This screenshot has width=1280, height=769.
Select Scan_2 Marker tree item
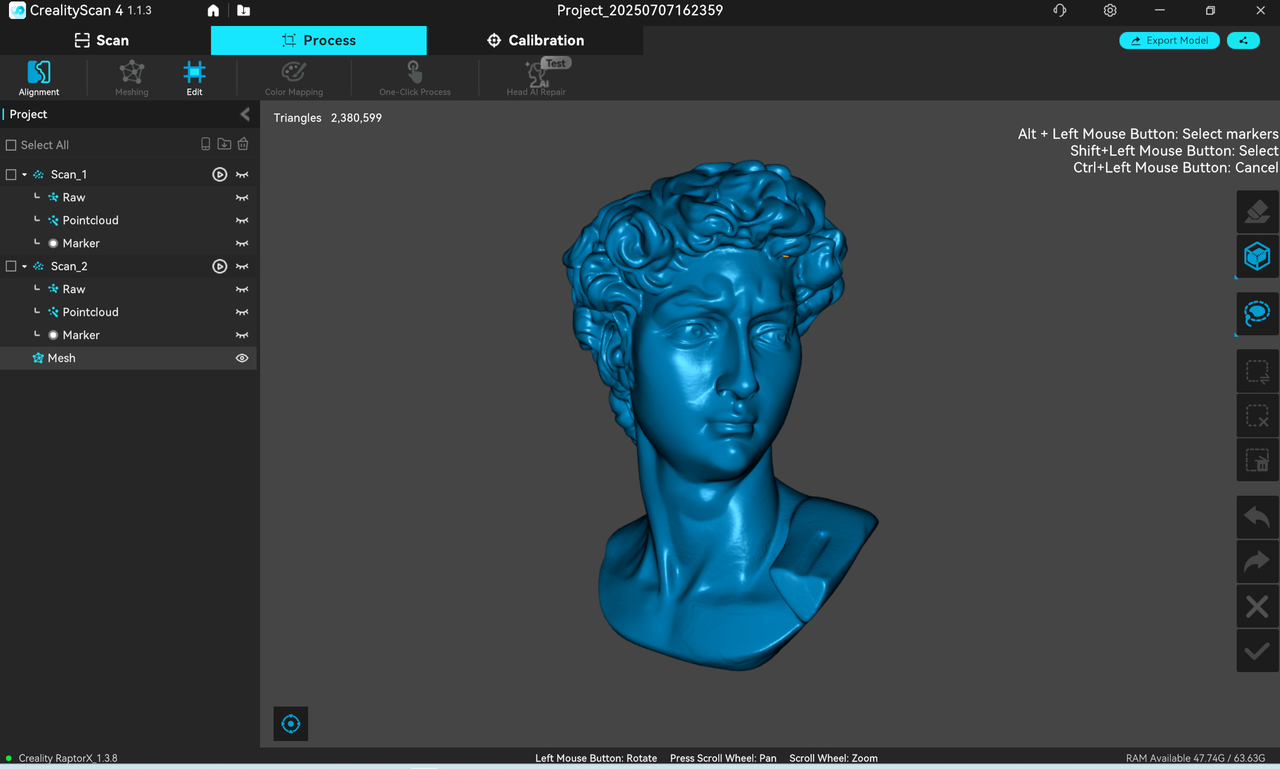[x=81, y=335]
